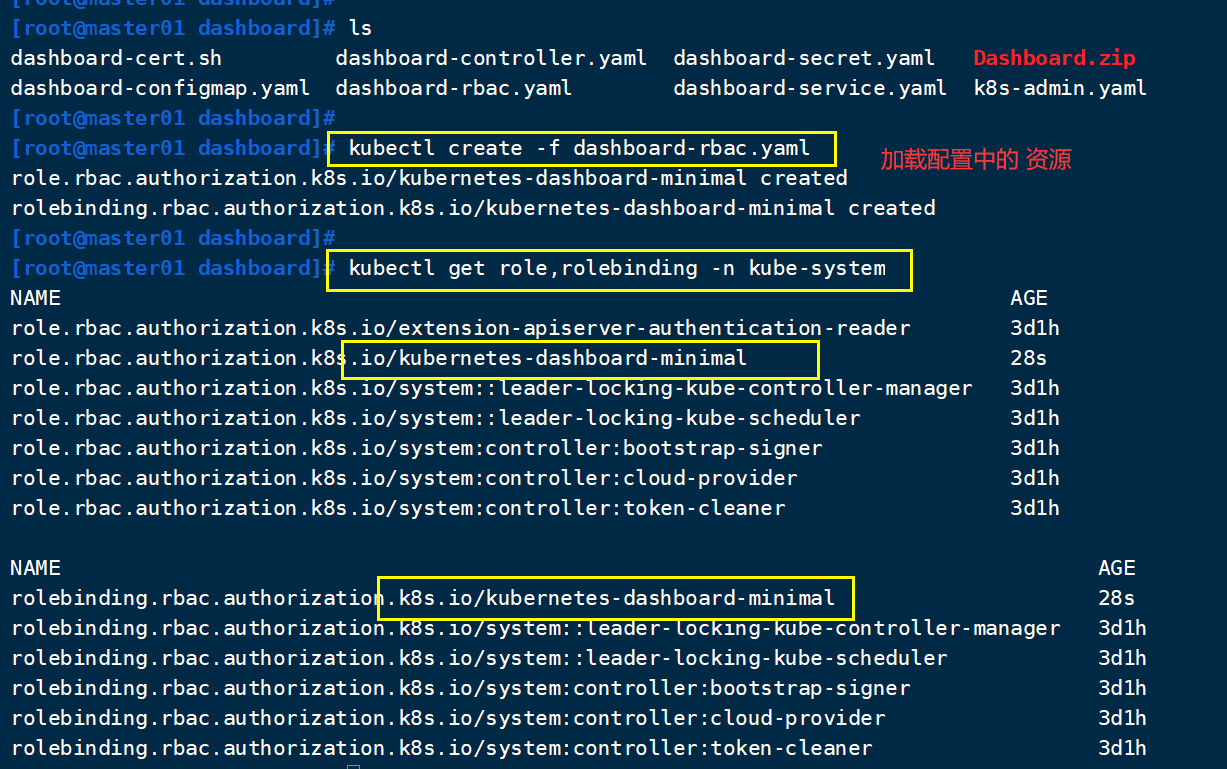Screen dimensions: 1227x769
Task: Click role system:controller:cloud-provider row
Action: (535, 478)
